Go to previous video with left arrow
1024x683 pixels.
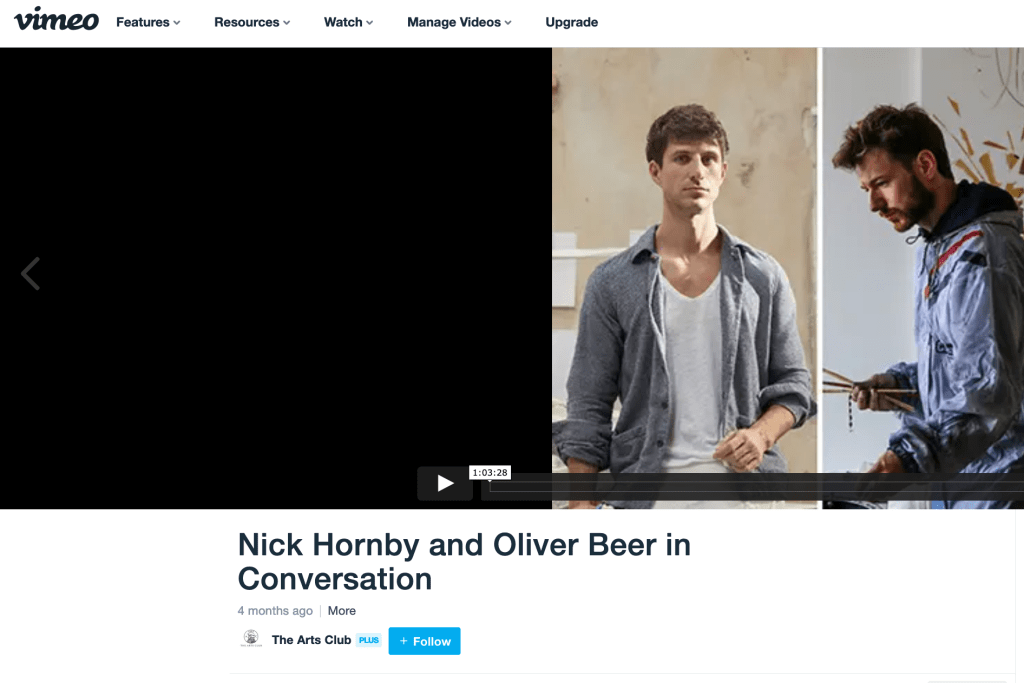(31, 273)
